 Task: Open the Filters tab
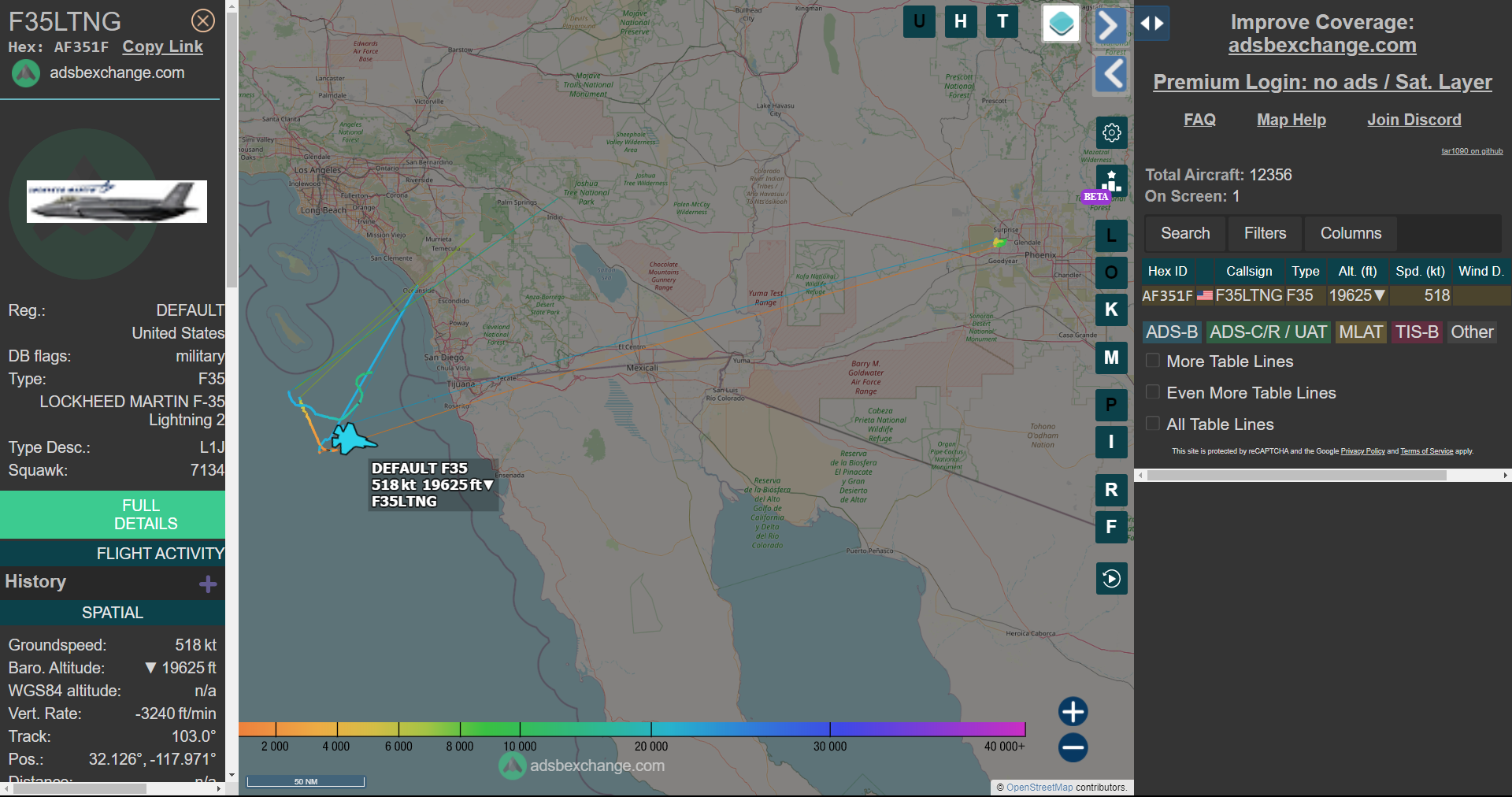[x=1265, y=233]
